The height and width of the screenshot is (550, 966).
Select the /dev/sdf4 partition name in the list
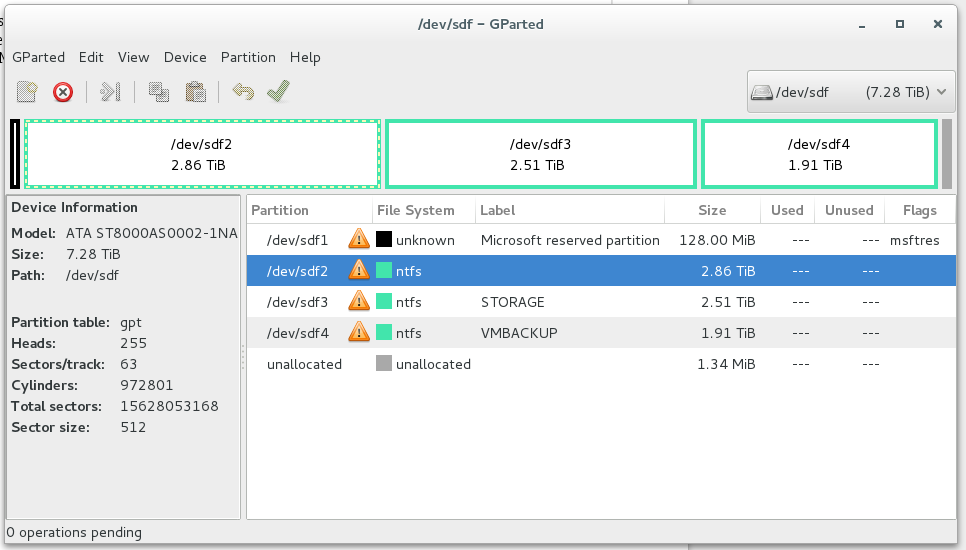point(297,333)
